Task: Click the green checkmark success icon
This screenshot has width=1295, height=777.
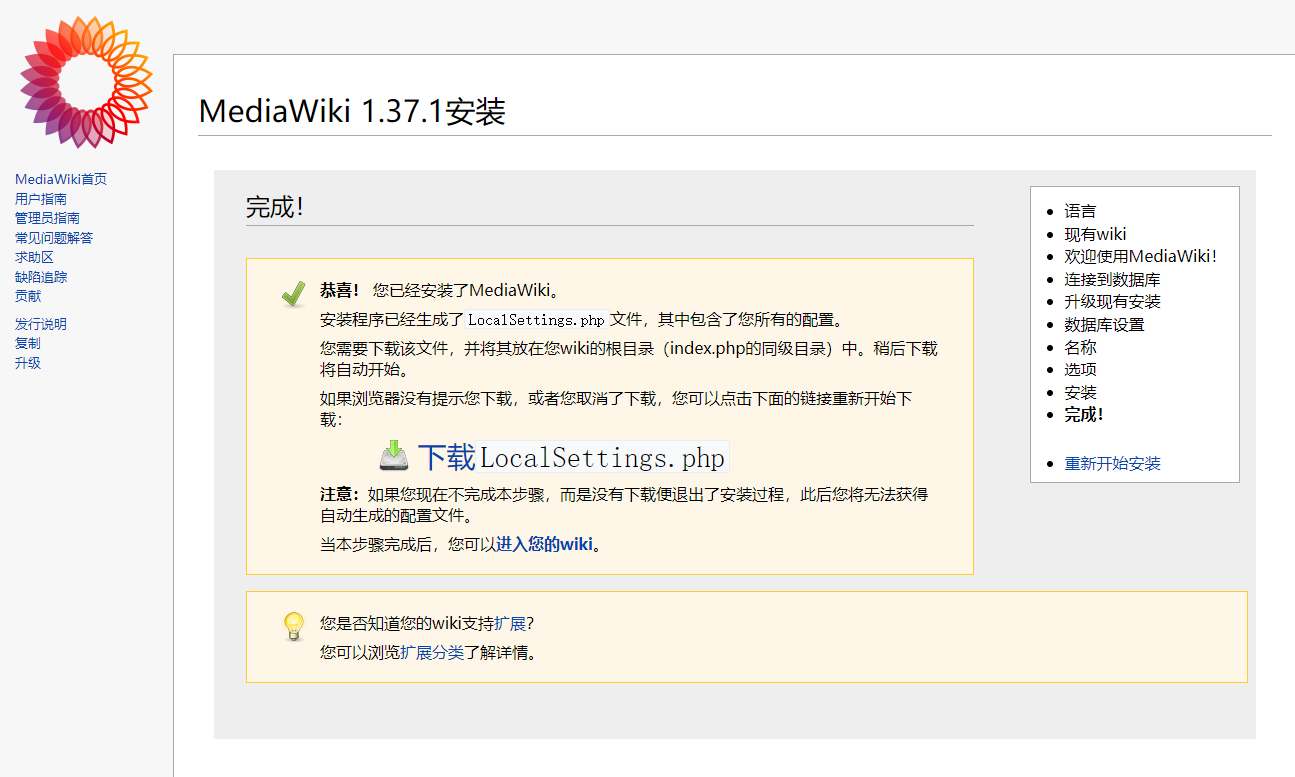Action: pyautogui.click(x=293, y=293)
